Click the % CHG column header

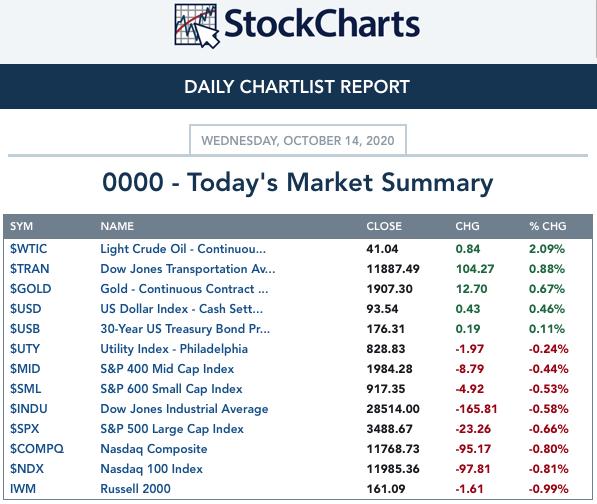click(x=548, y=226)
